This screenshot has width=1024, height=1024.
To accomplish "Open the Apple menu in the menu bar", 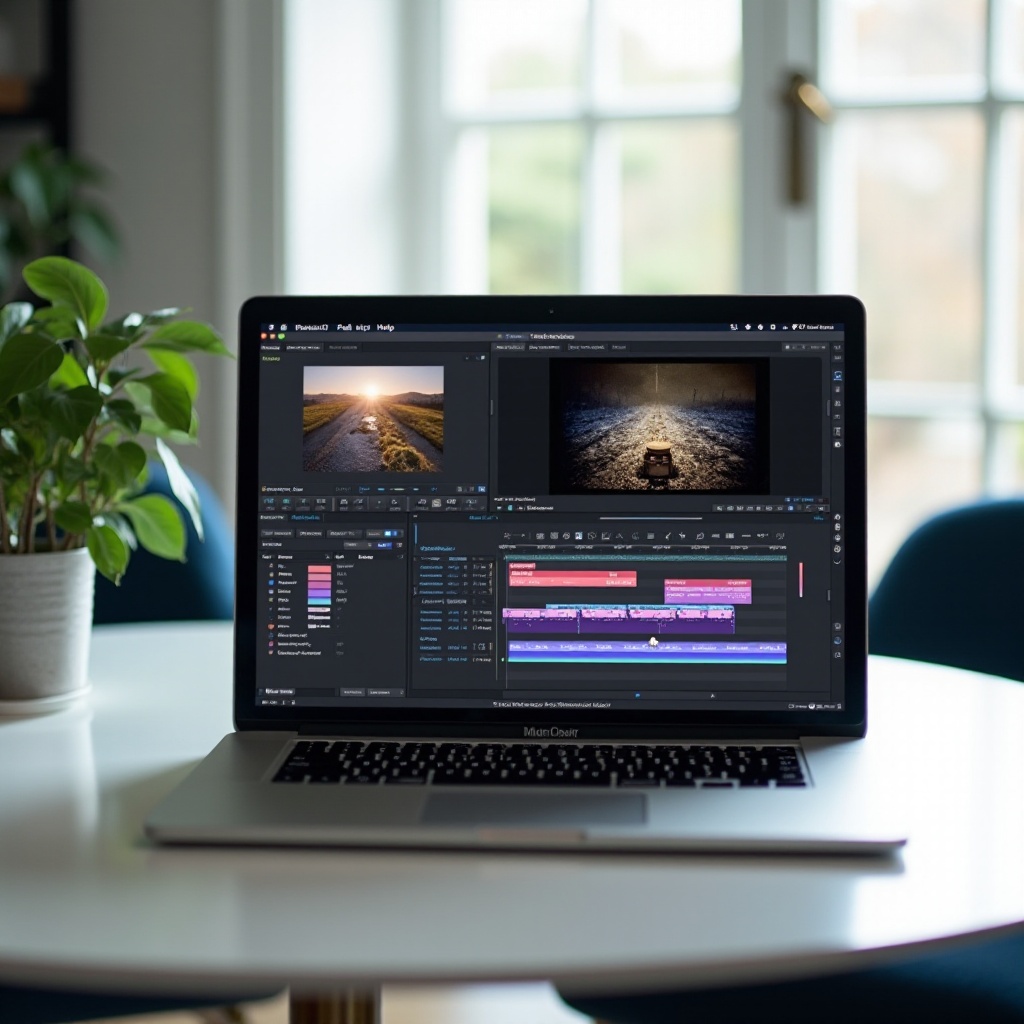I will 271,327.
